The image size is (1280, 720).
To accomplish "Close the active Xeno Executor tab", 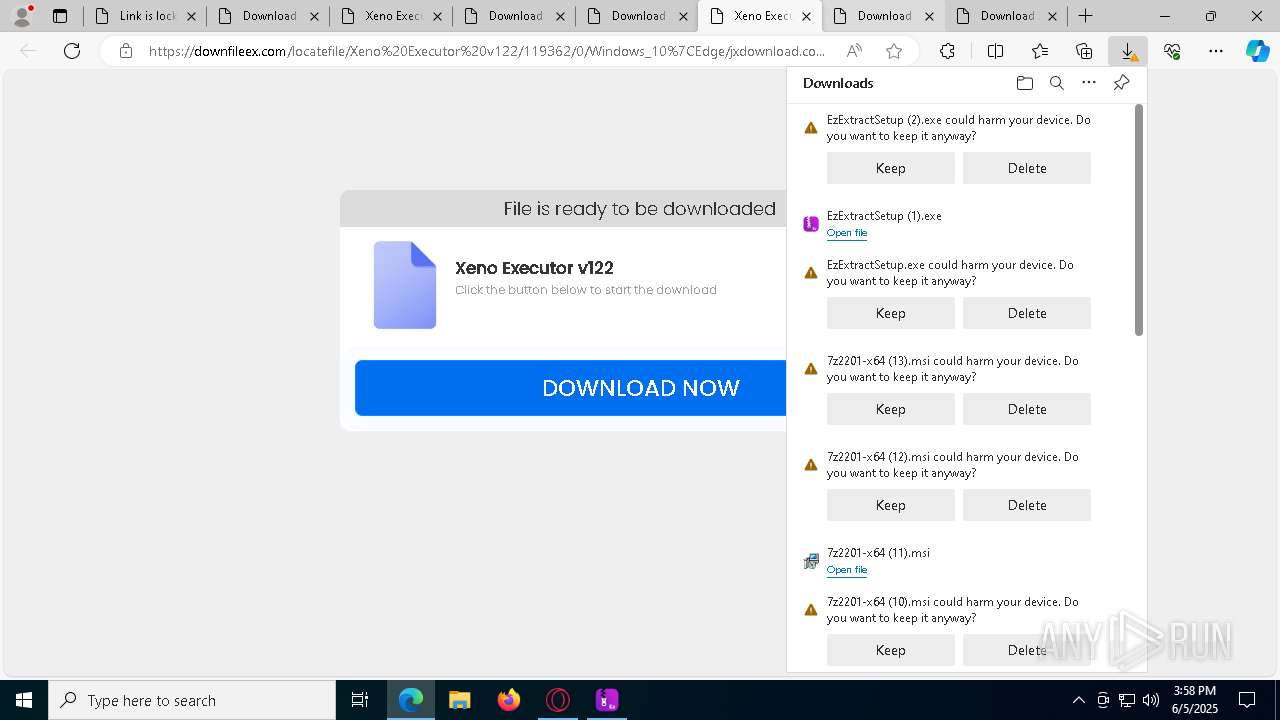I will tap(806, 16).
